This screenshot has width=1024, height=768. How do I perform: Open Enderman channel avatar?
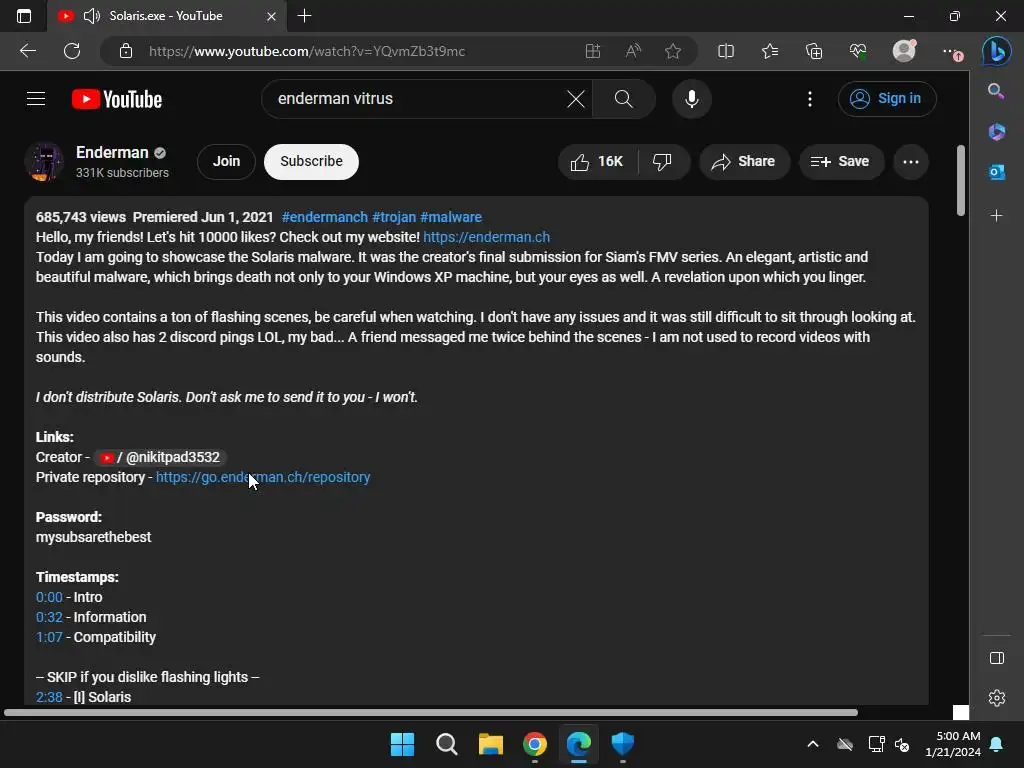tap(44, 161)
